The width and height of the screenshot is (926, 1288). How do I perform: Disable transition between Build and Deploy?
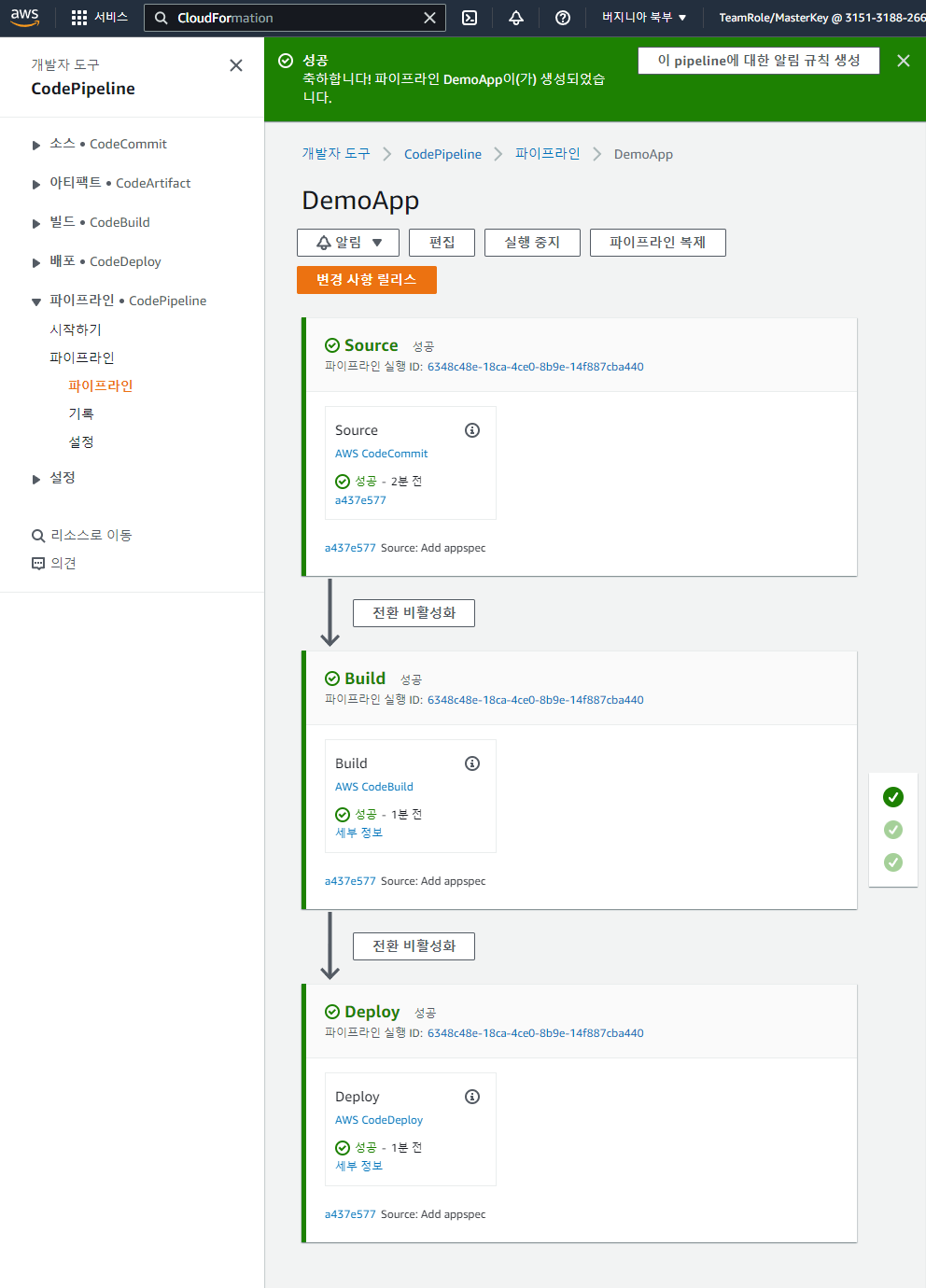pos(414,946)
